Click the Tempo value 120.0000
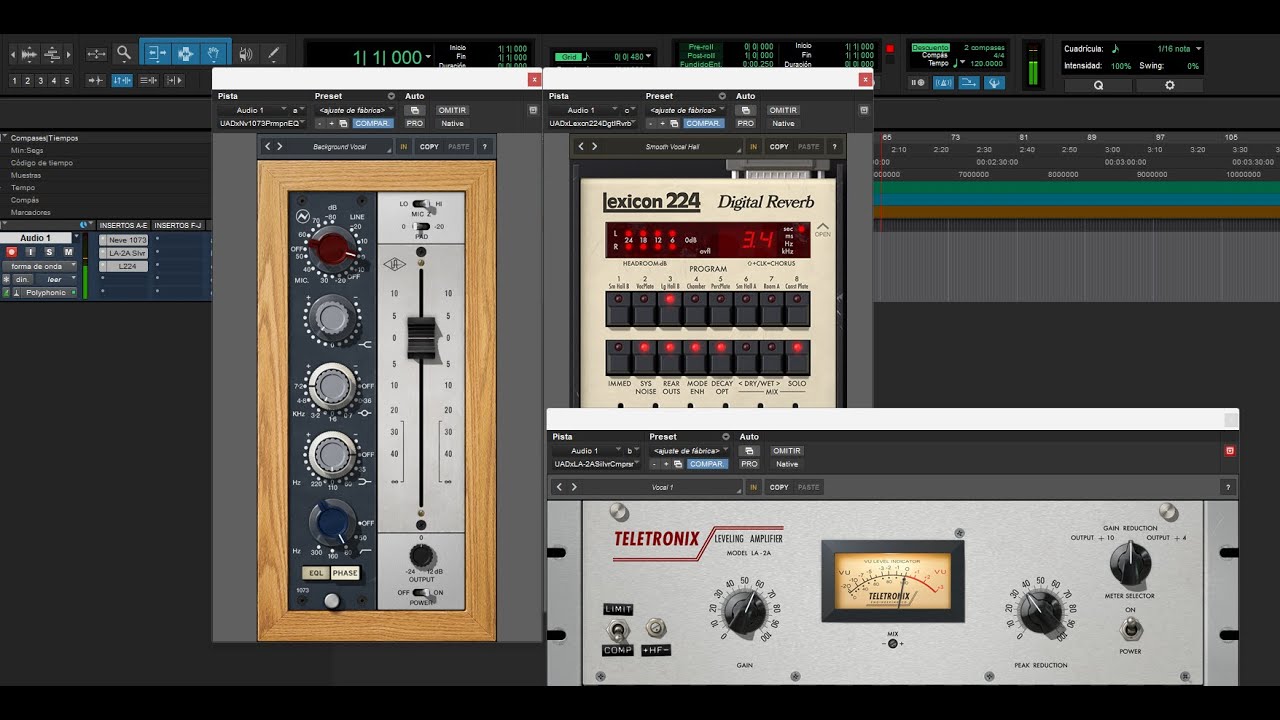This screenshot has width=1280, height=720. pos(986,63)
